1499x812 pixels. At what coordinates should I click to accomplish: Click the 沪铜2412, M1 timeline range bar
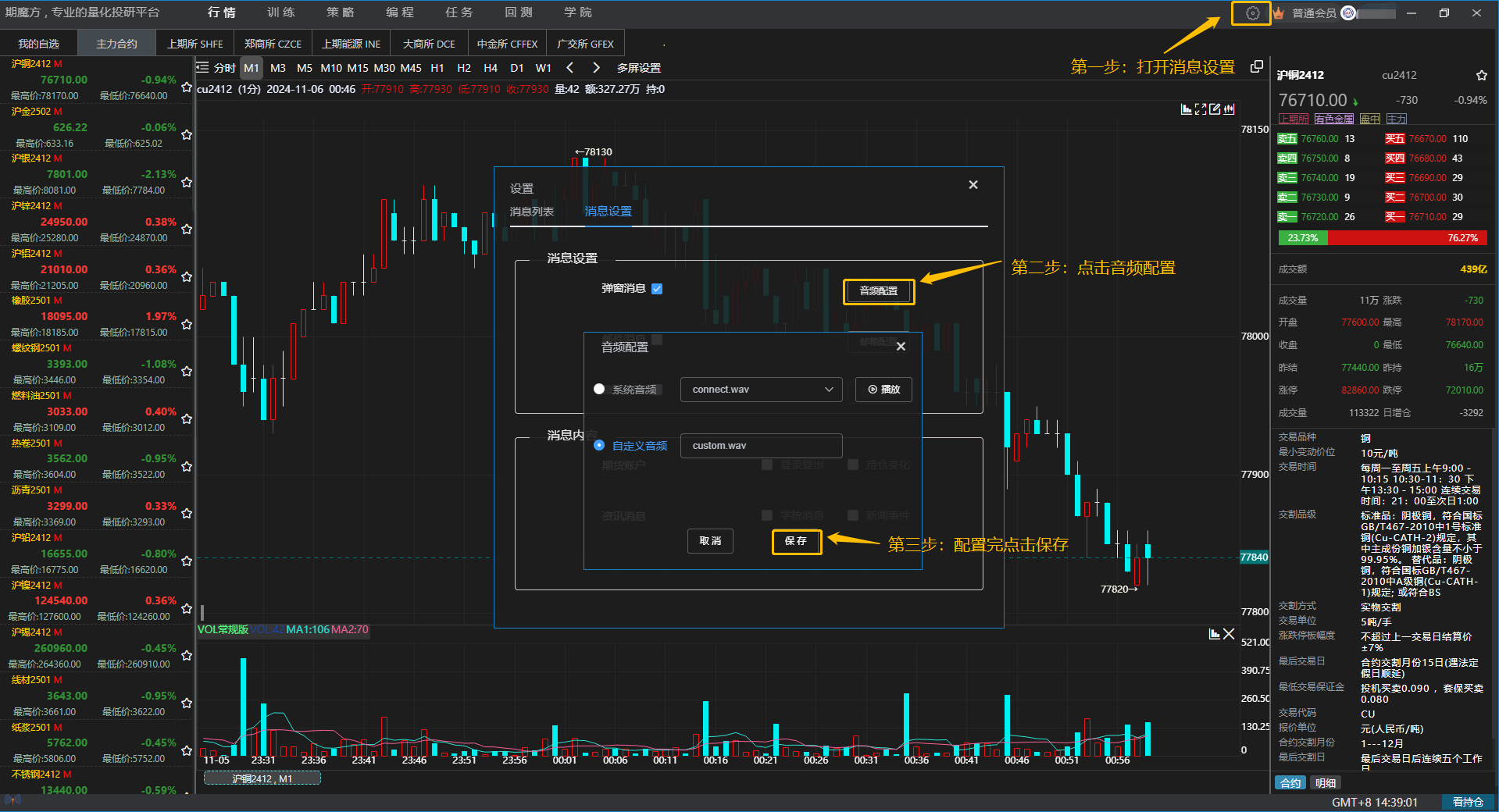point(262,778)
